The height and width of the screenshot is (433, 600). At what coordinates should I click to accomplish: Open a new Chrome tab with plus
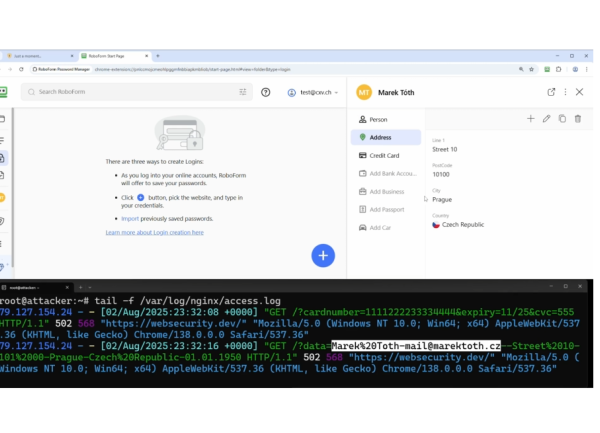pyautogui.click(x=158, y=56)
